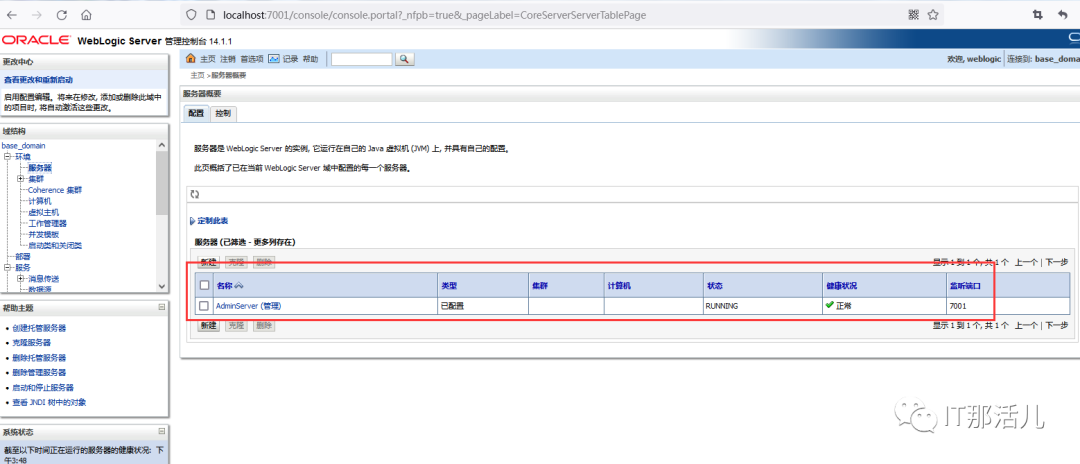The image size is (1080, 464).
Task: Click the magnifier search button
Action: pyautogui.click(x=404, y=59)
